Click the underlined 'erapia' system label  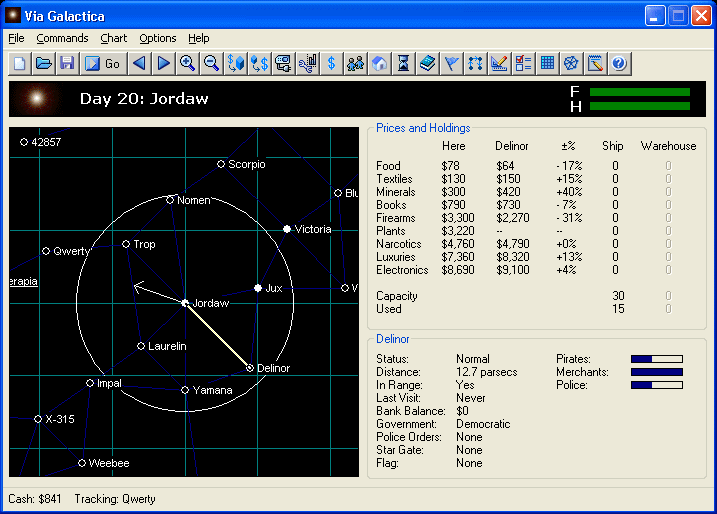pyautogui.click(x=23, y=282)
